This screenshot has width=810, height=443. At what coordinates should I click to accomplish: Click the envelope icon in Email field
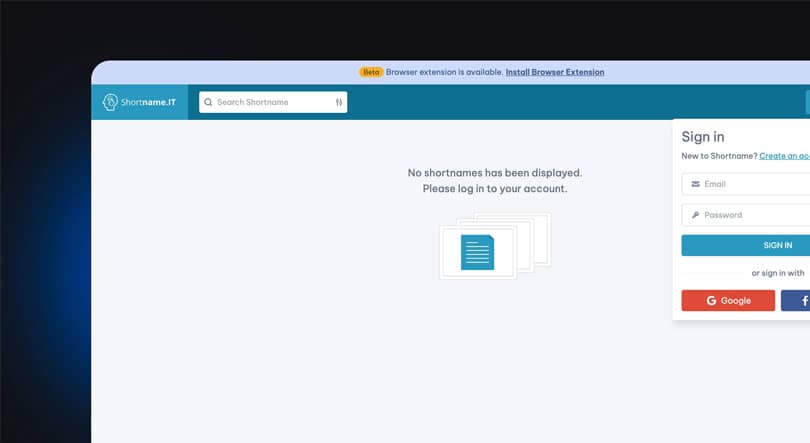[695, 184]
